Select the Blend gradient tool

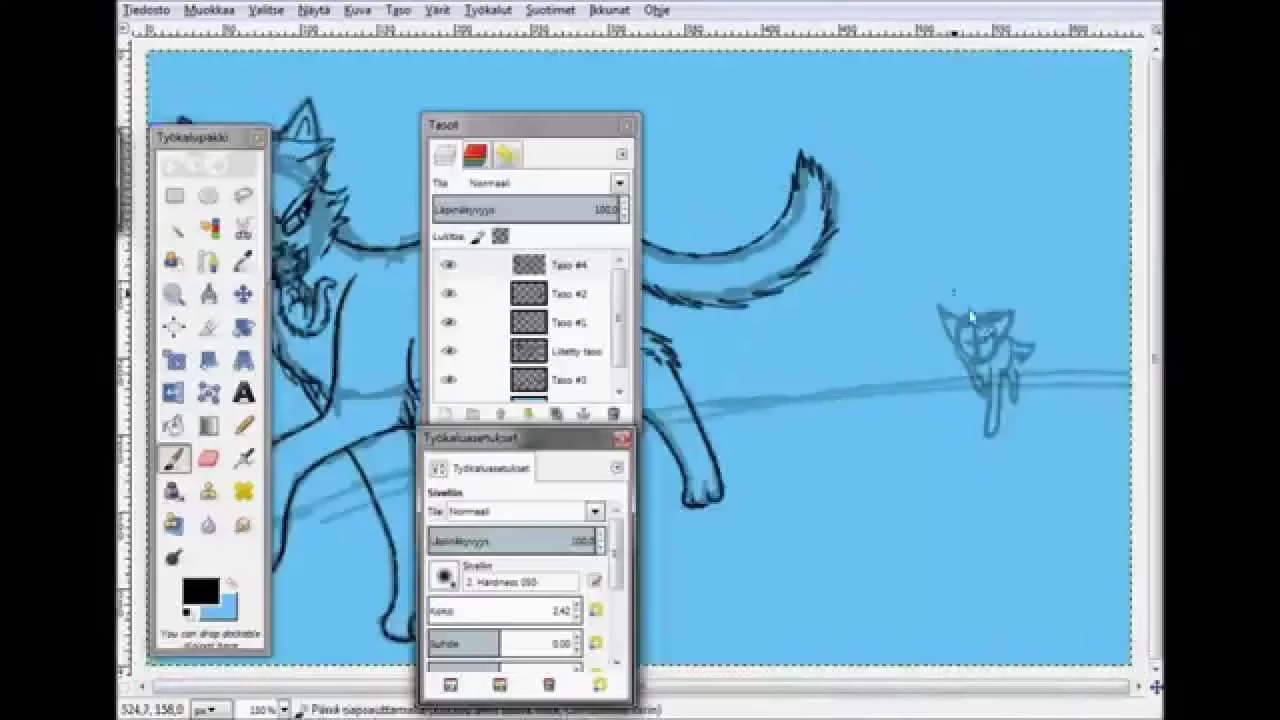[x=208, y=426]
